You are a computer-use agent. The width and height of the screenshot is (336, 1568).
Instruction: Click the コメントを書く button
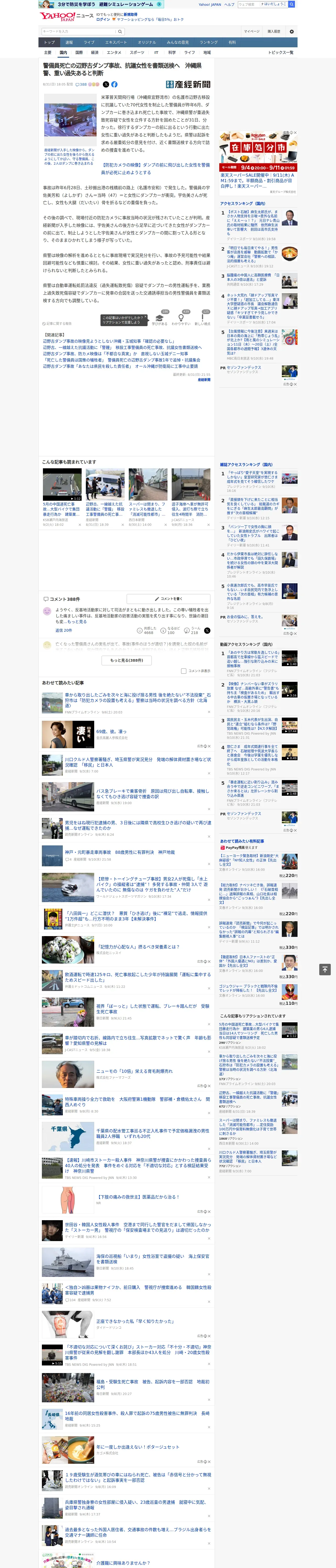pyautogui.click(x=168, y=598)
